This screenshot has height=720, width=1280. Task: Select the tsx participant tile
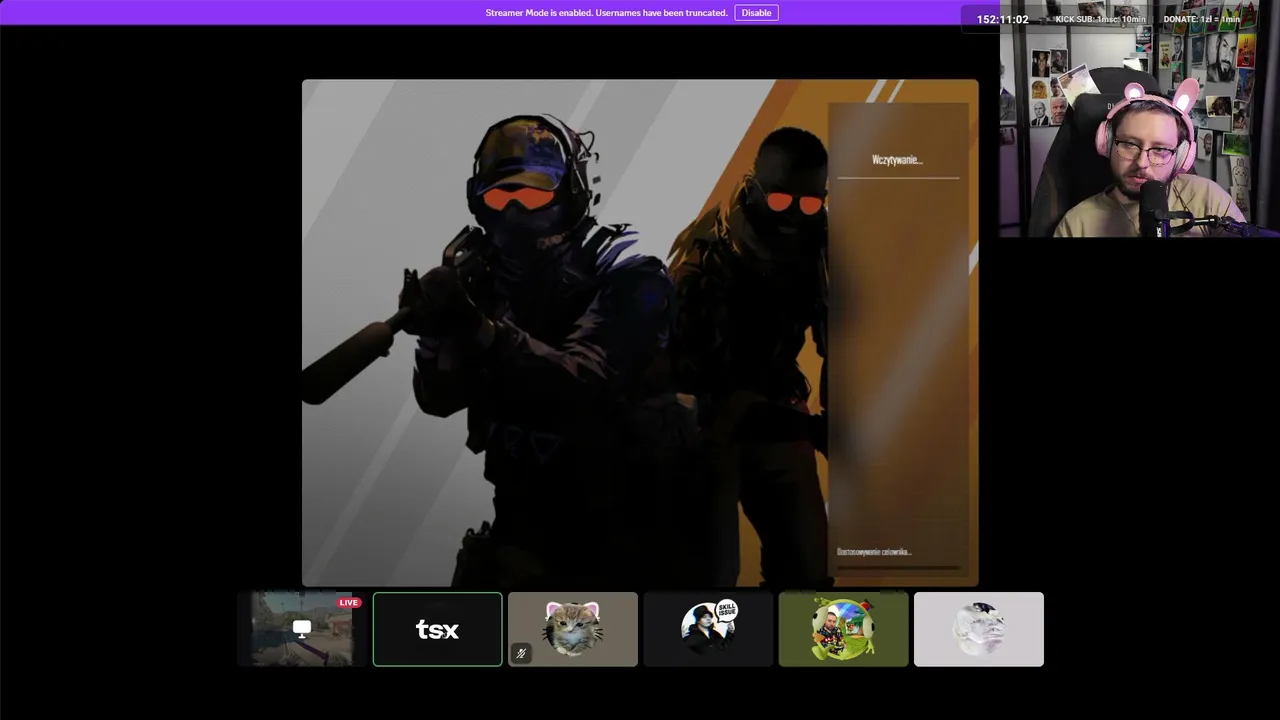tap(437, 629)
